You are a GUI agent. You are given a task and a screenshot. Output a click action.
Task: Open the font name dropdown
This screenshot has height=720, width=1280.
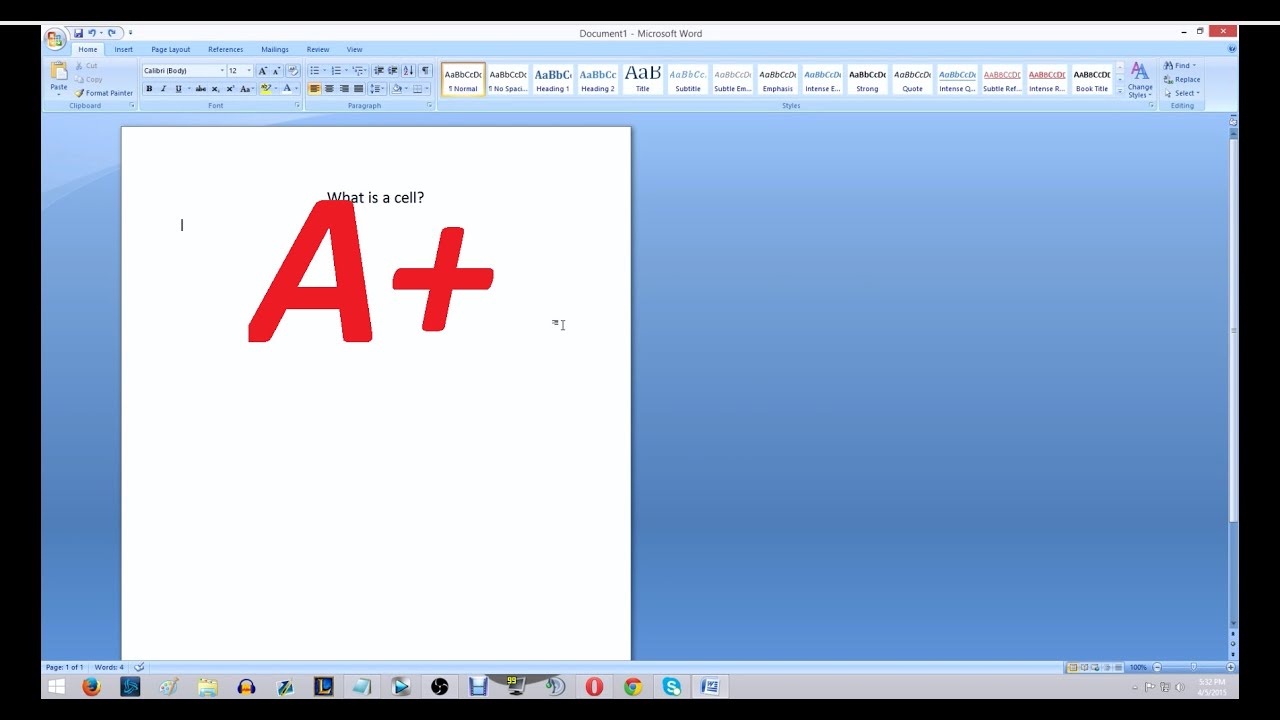tap(222, 71)
